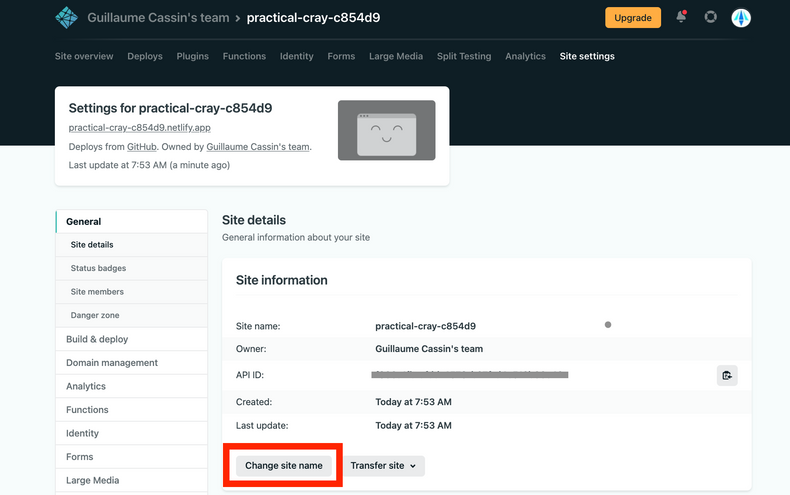Open Forms in top navigation

click(341, 56)
